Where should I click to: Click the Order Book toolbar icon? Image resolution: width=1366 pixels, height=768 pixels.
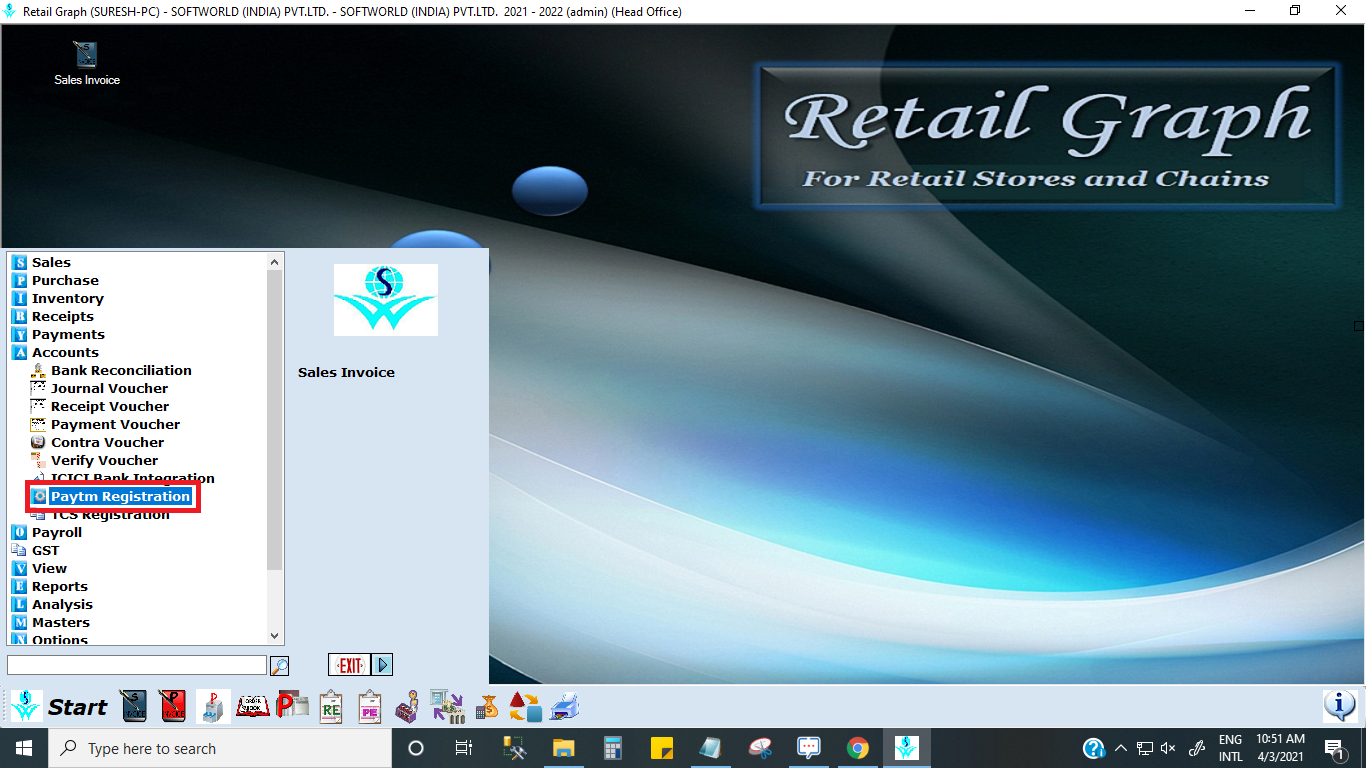(253, 707)
